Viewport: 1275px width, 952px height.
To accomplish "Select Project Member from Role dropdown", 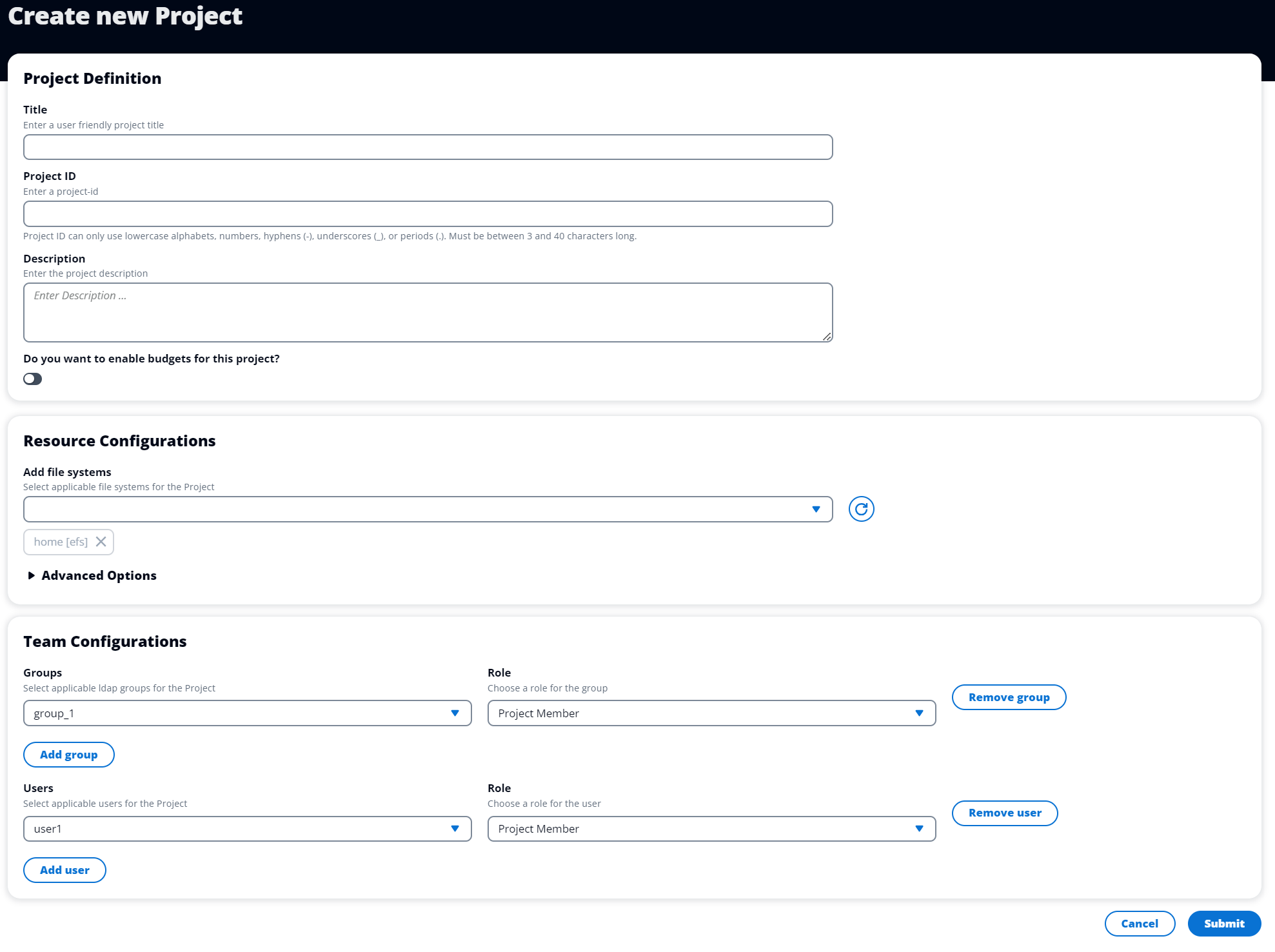I will click(711, 713).
